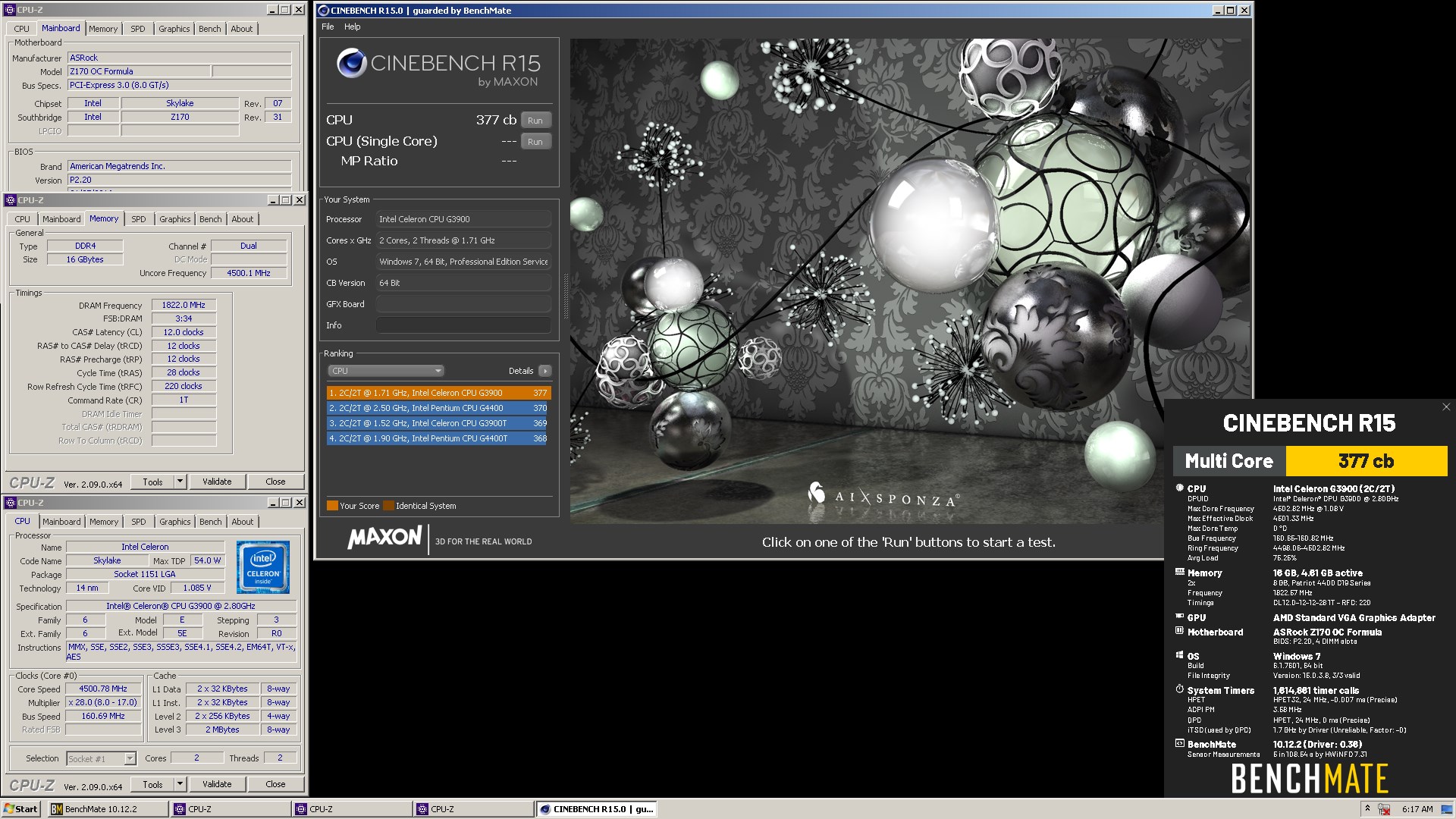Open the File menu in Cinebench
The height and width of the screenshot is (819, 1456).
point(328,27)
